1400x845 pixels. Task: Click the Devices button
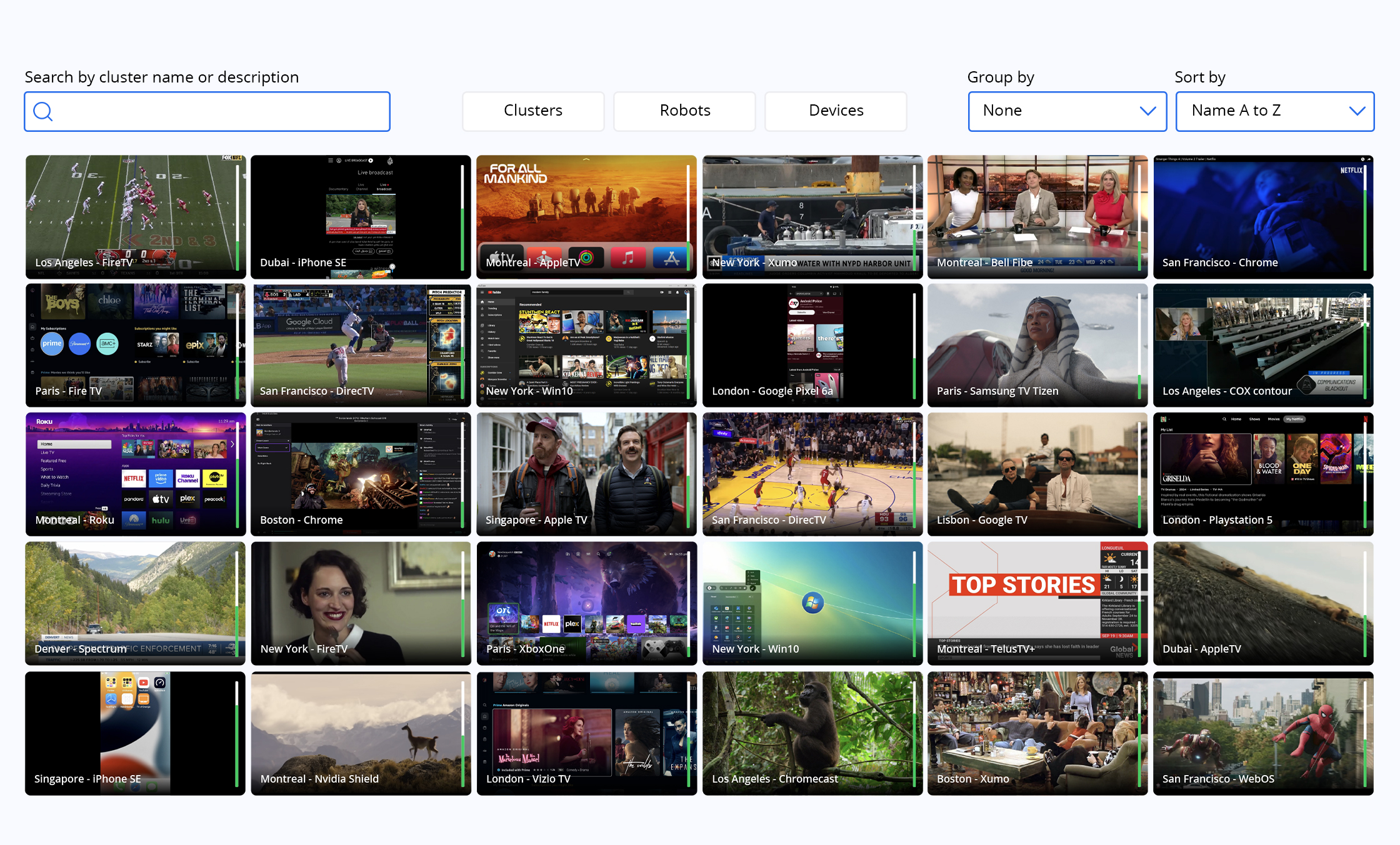[x=836, y=111]
